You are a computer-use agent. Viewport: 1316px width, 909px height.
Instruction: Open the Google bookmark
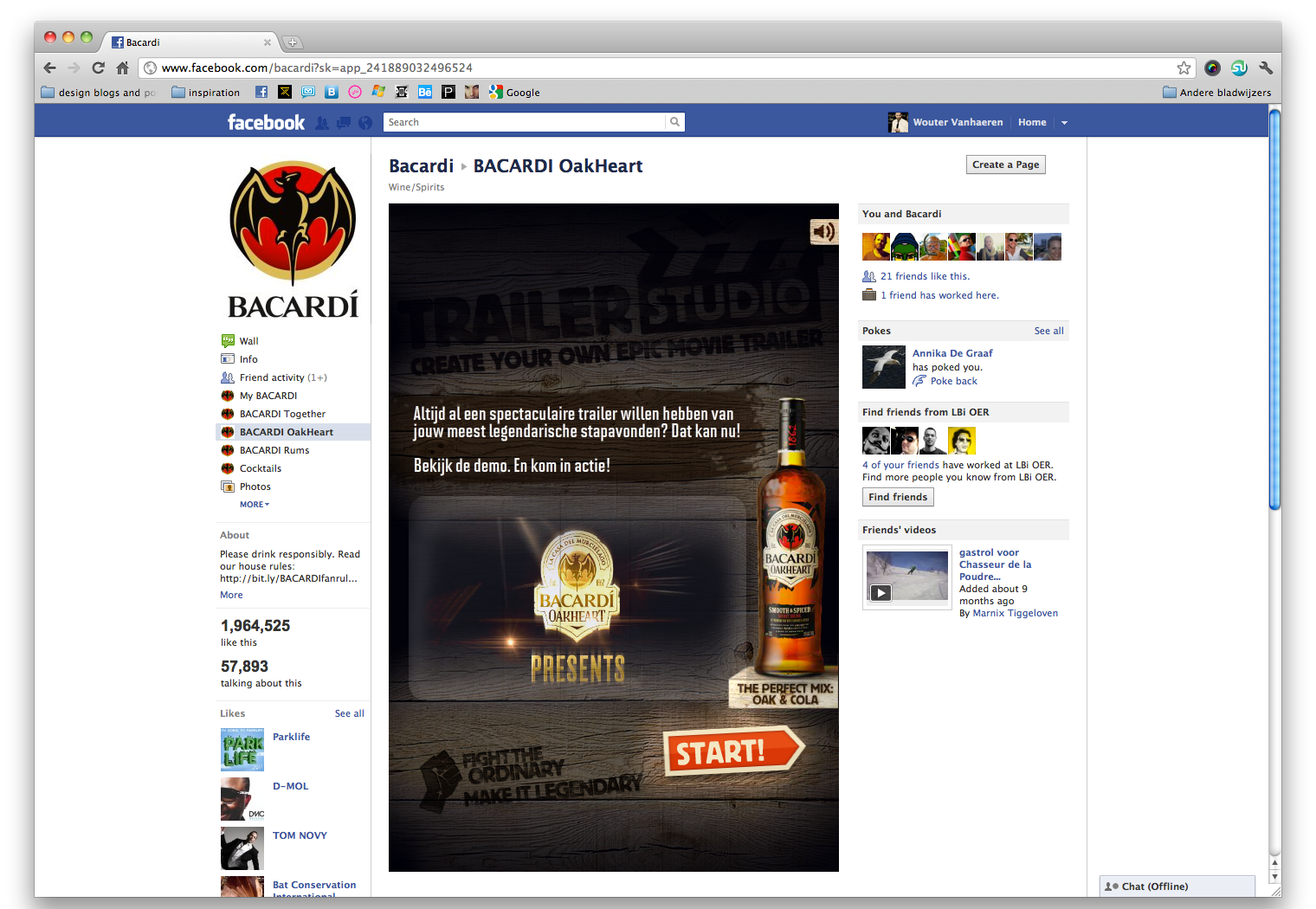(514, 92)
